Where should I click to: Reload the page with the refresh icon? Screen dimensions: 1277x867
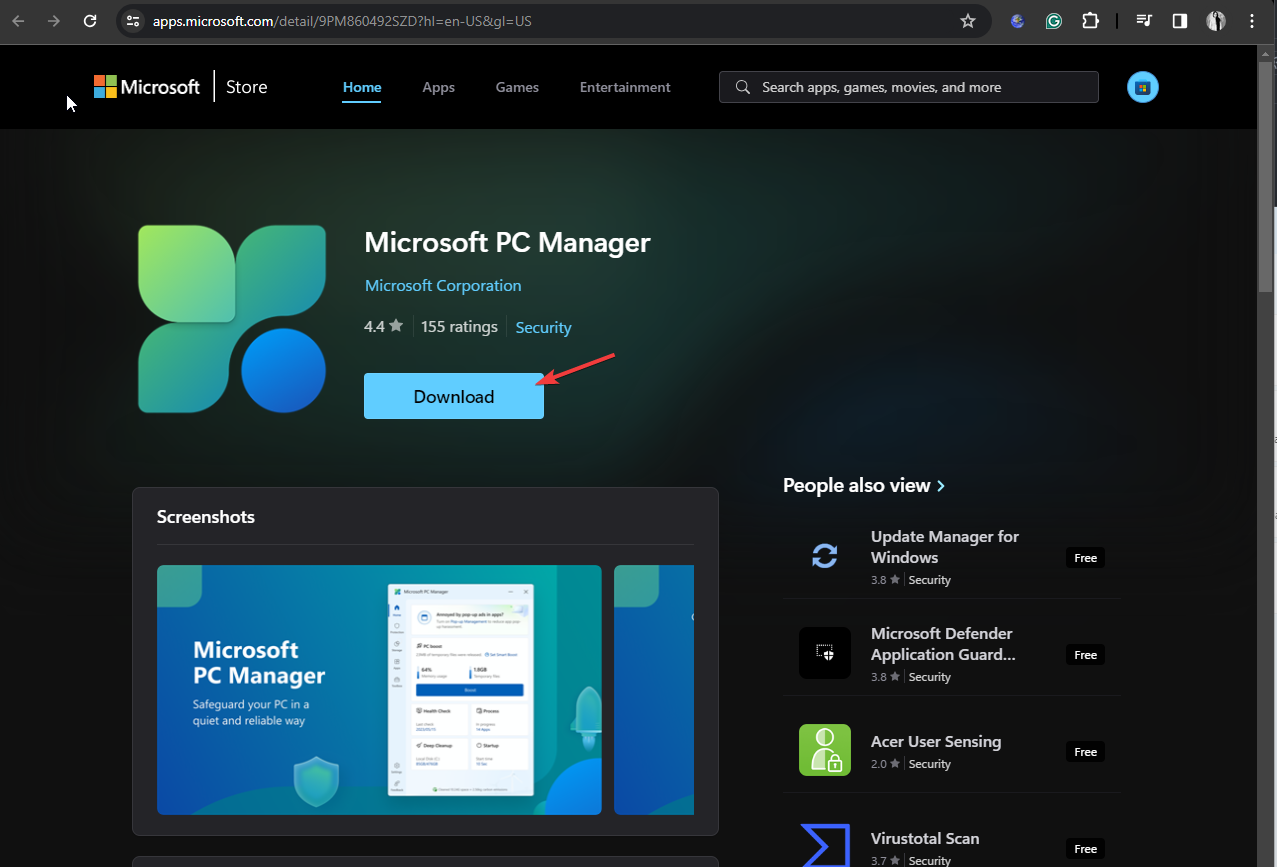pyautogui.click(x=90, y=21)
